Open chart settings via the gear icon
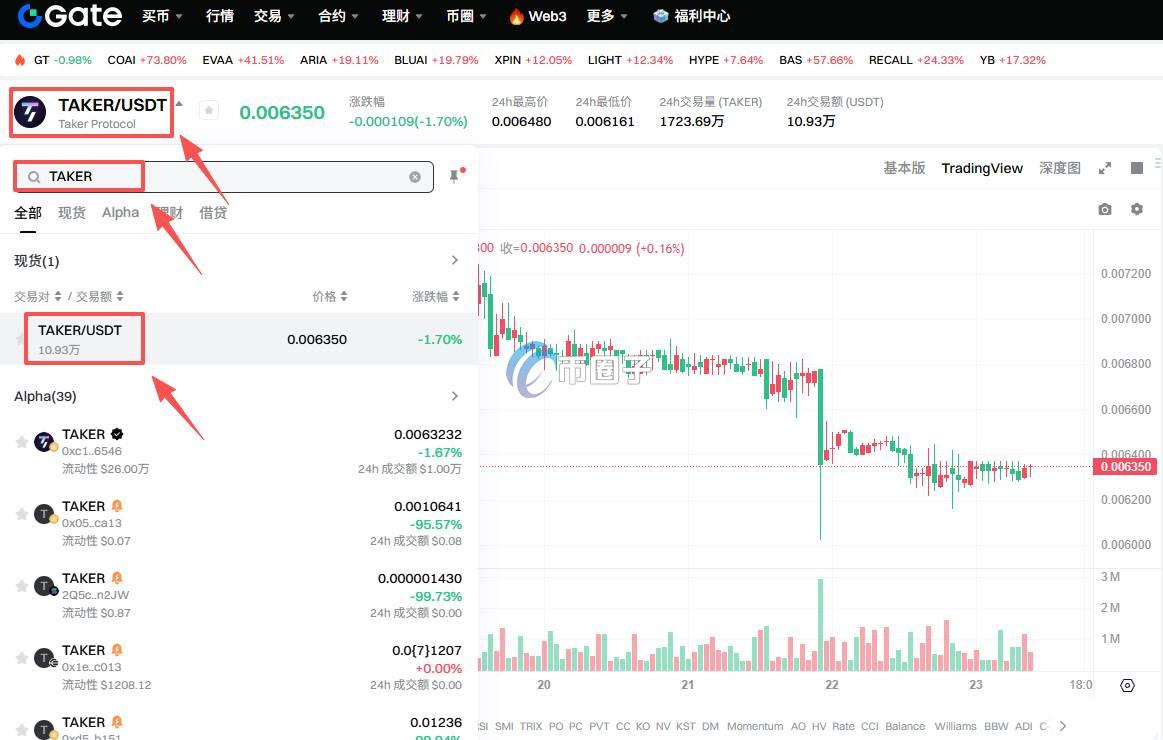The height and width of the screenshot is (740, 1163). tap(1136, 209)
